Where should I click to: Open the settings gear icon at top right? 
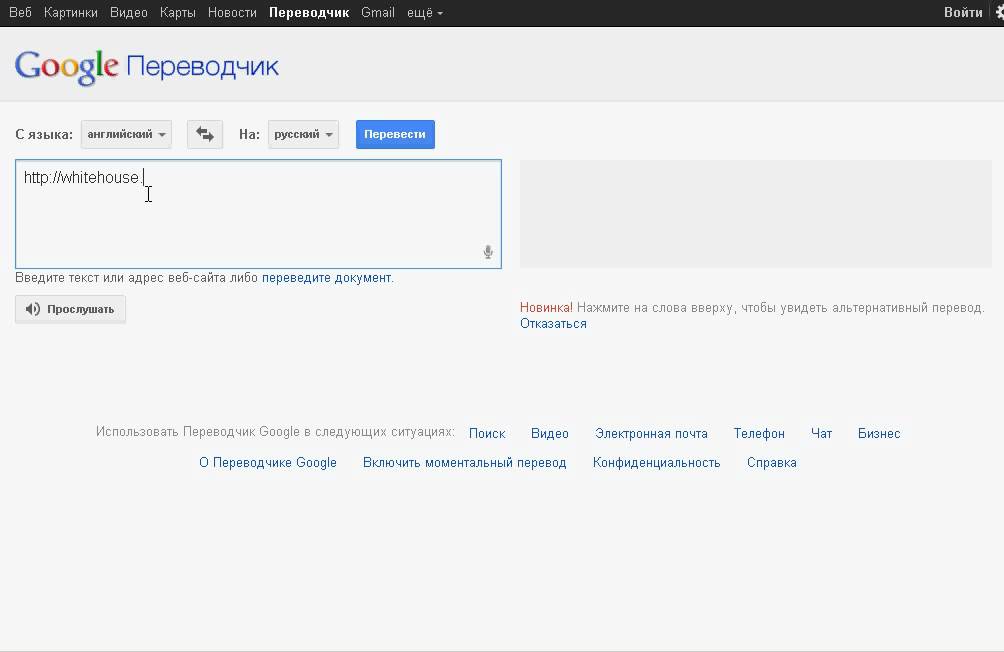click(x=1000, y=13)
